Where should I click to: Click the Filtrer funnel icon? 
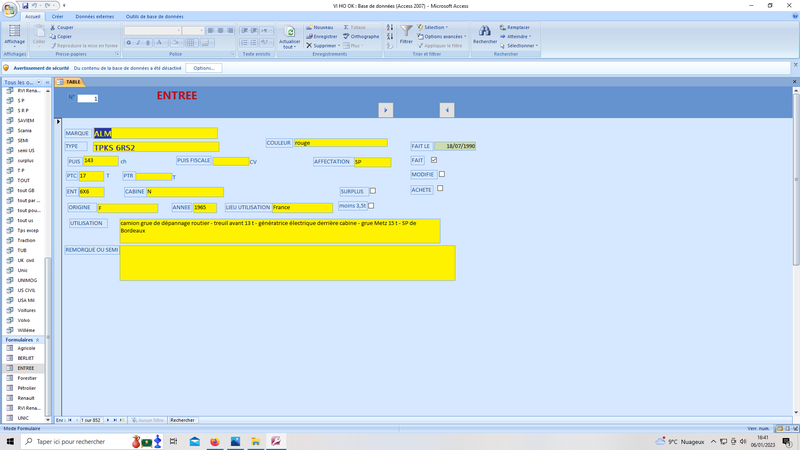click(x=406, y=33)
